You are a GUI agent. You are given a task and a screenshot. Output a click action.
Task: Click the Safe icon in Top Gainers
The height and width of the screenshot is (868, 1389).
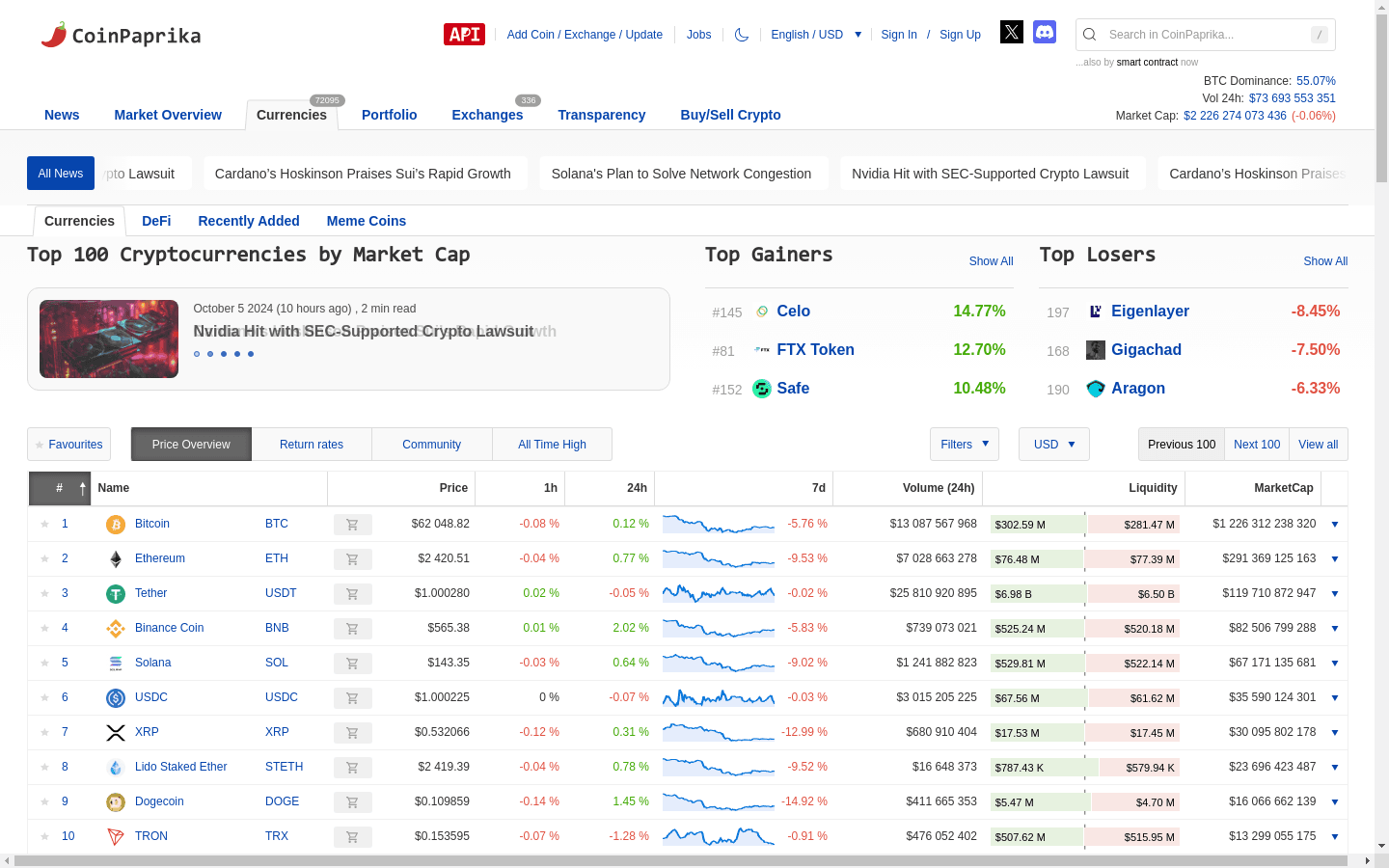pos(762,389)
